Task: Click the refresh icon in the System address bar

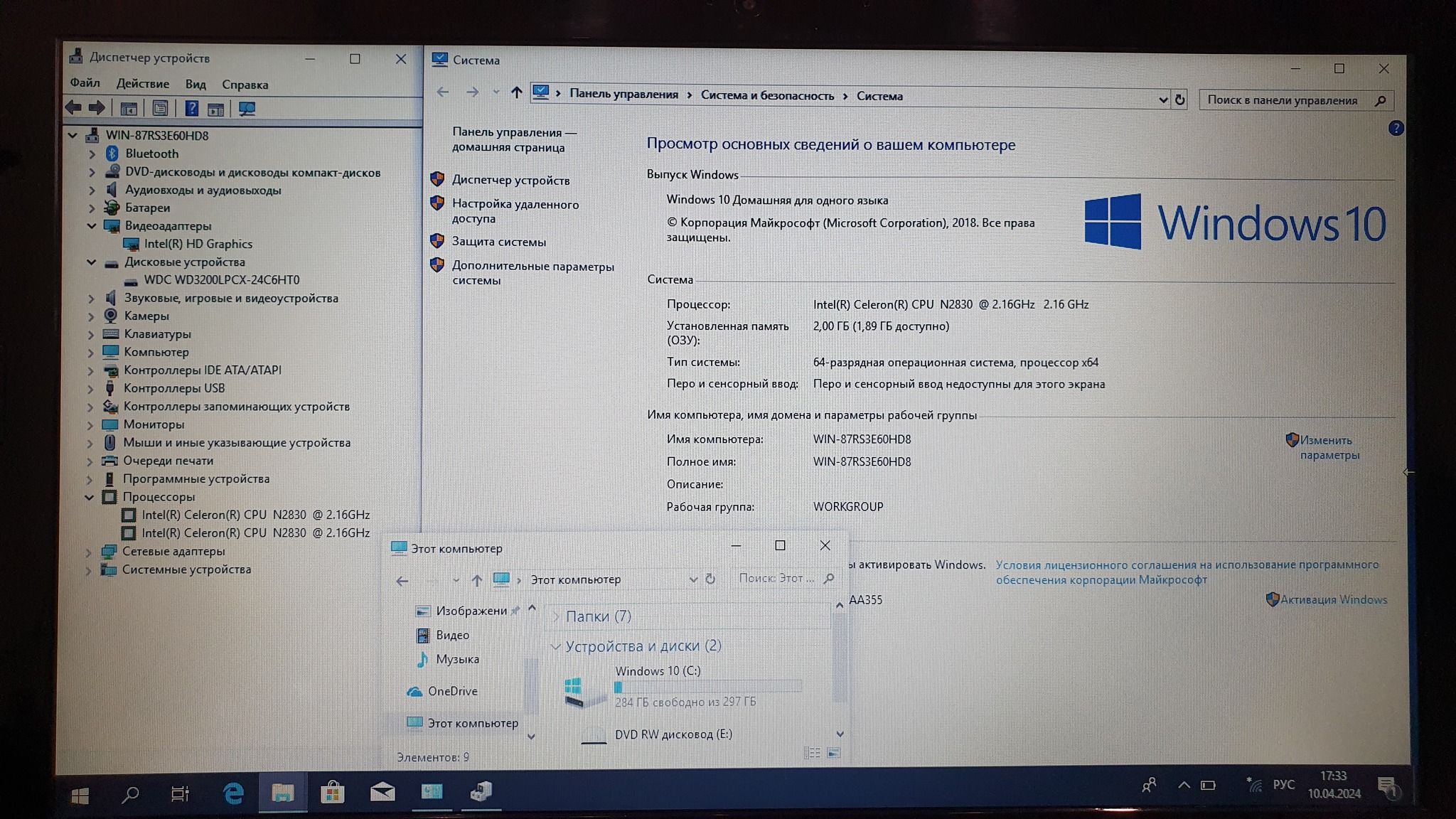Action: pyautogui.click(x=1180, y=100)
